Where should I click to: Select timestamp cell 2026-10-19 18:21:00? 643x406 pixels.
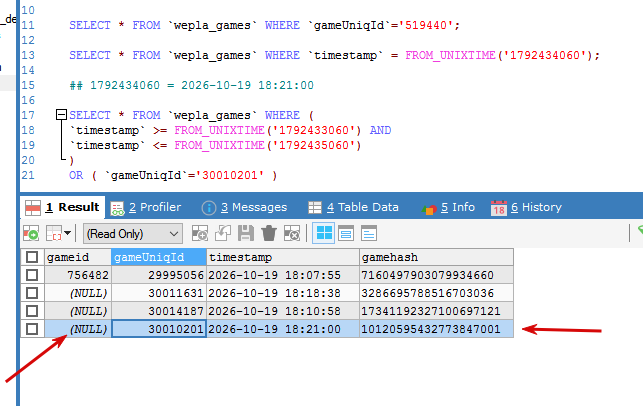click(283, 329)
